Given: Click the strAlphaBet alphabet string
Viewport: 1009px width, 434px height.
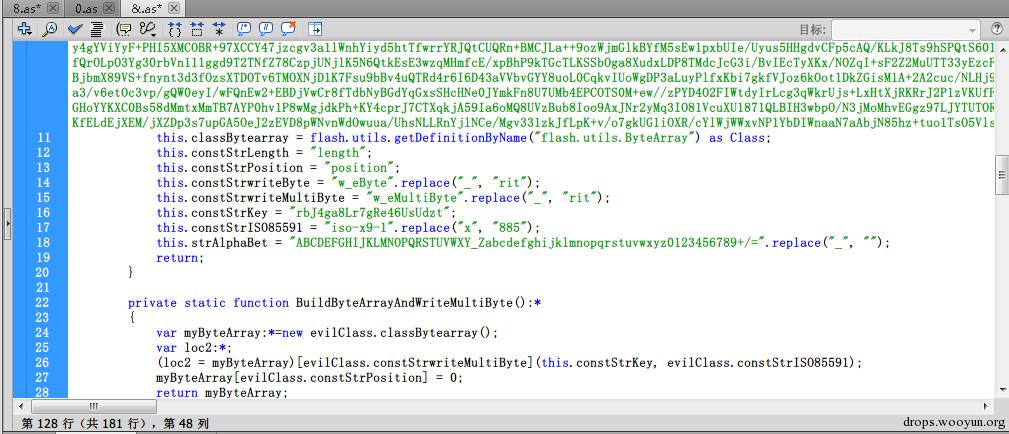Looking at the screenshot, I should [528, 243].
